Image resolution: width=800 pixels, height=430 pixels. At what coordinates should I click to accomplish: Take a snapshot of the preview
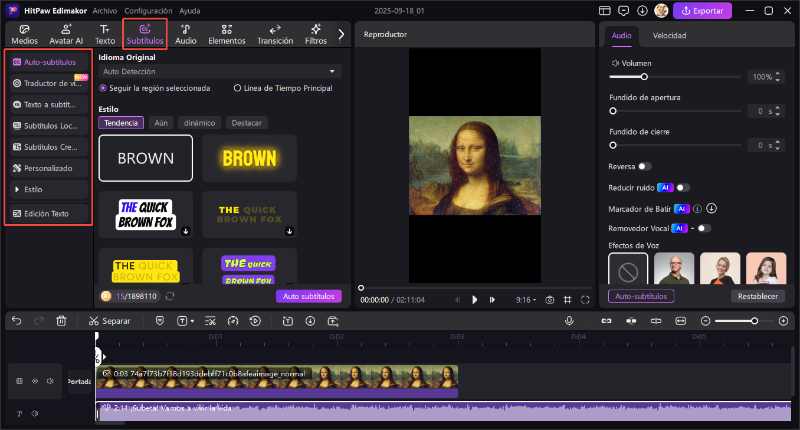549,300
